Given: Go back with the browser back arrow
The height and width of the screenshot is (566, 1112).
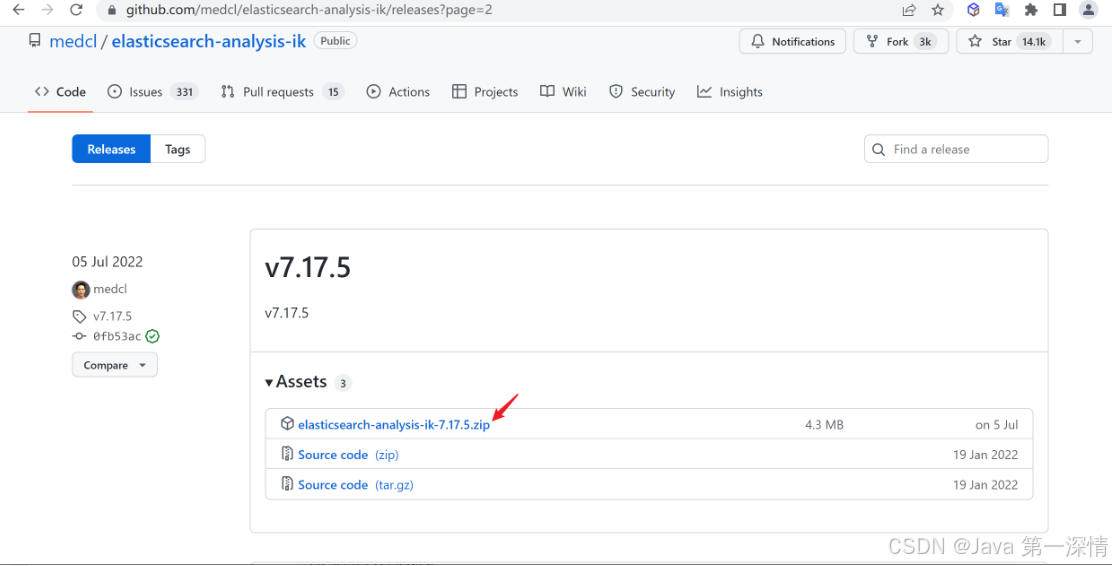Looking at the screenshot, I should click(x=18, y=10).
